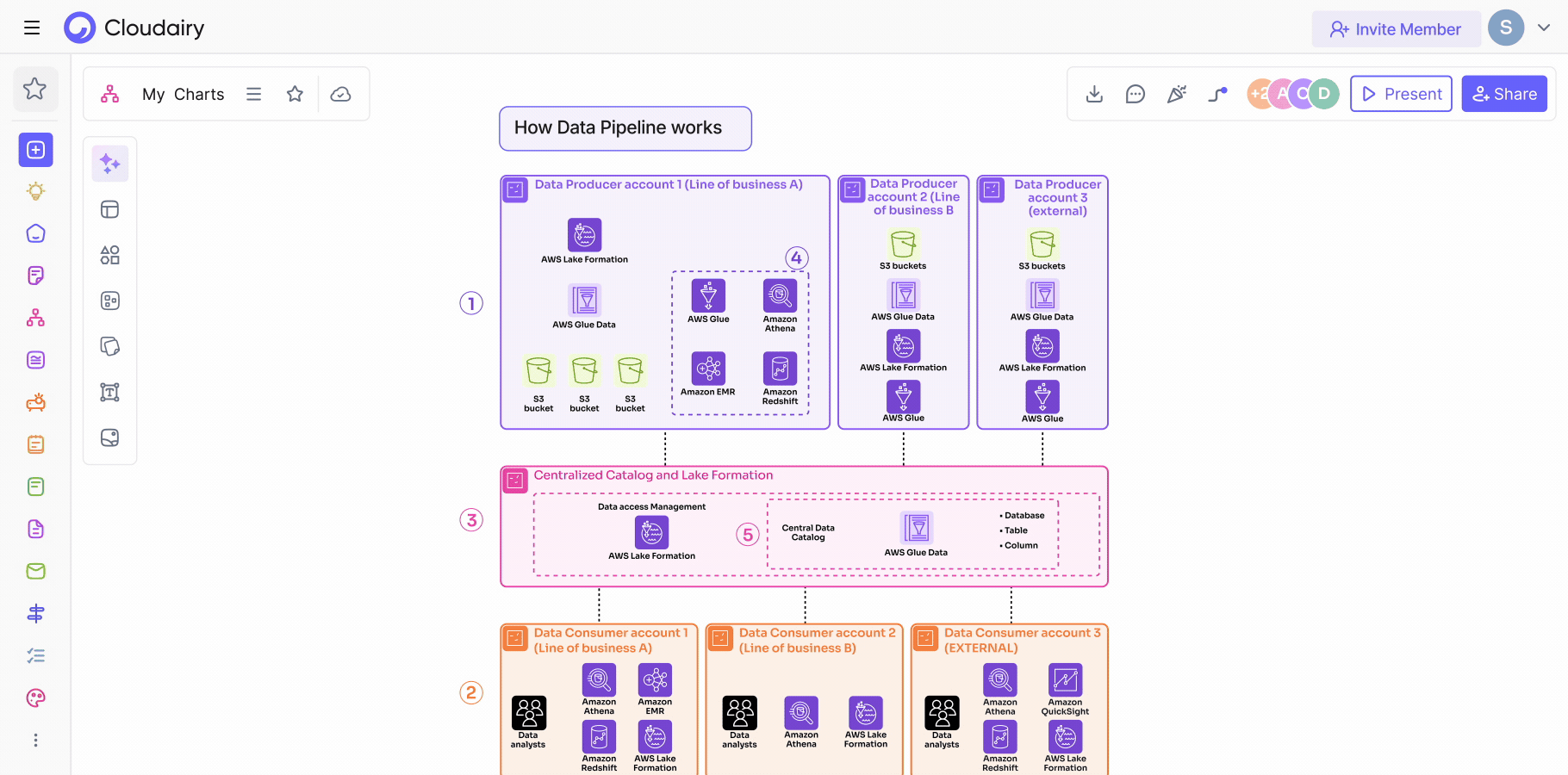This screenshot has height=775, width=1568.
Task: Open the comments chat icon
Action: coord(1136,94)
